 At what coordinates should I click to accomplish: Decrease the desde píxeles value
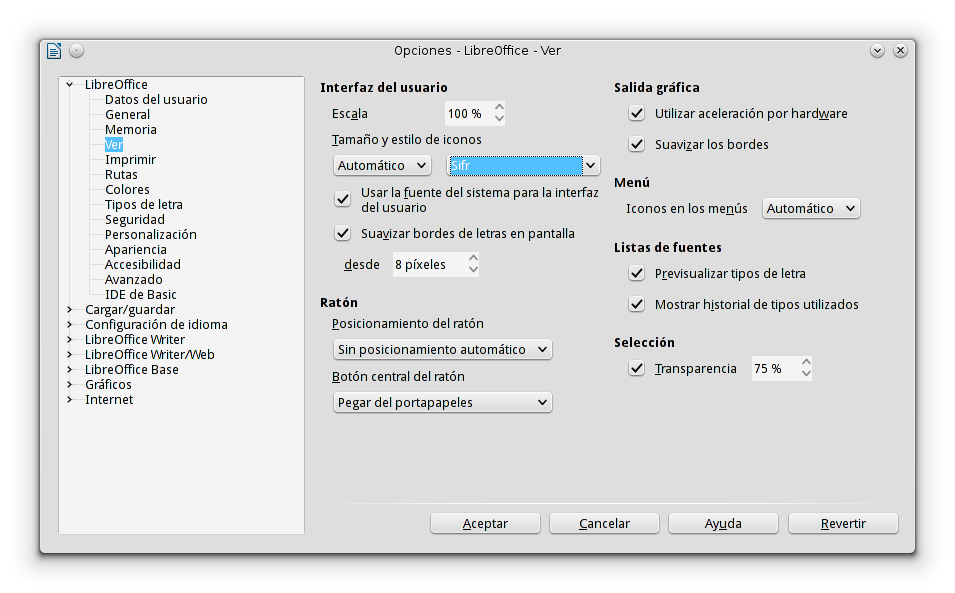pyautogui.click(x=473, y=270)
